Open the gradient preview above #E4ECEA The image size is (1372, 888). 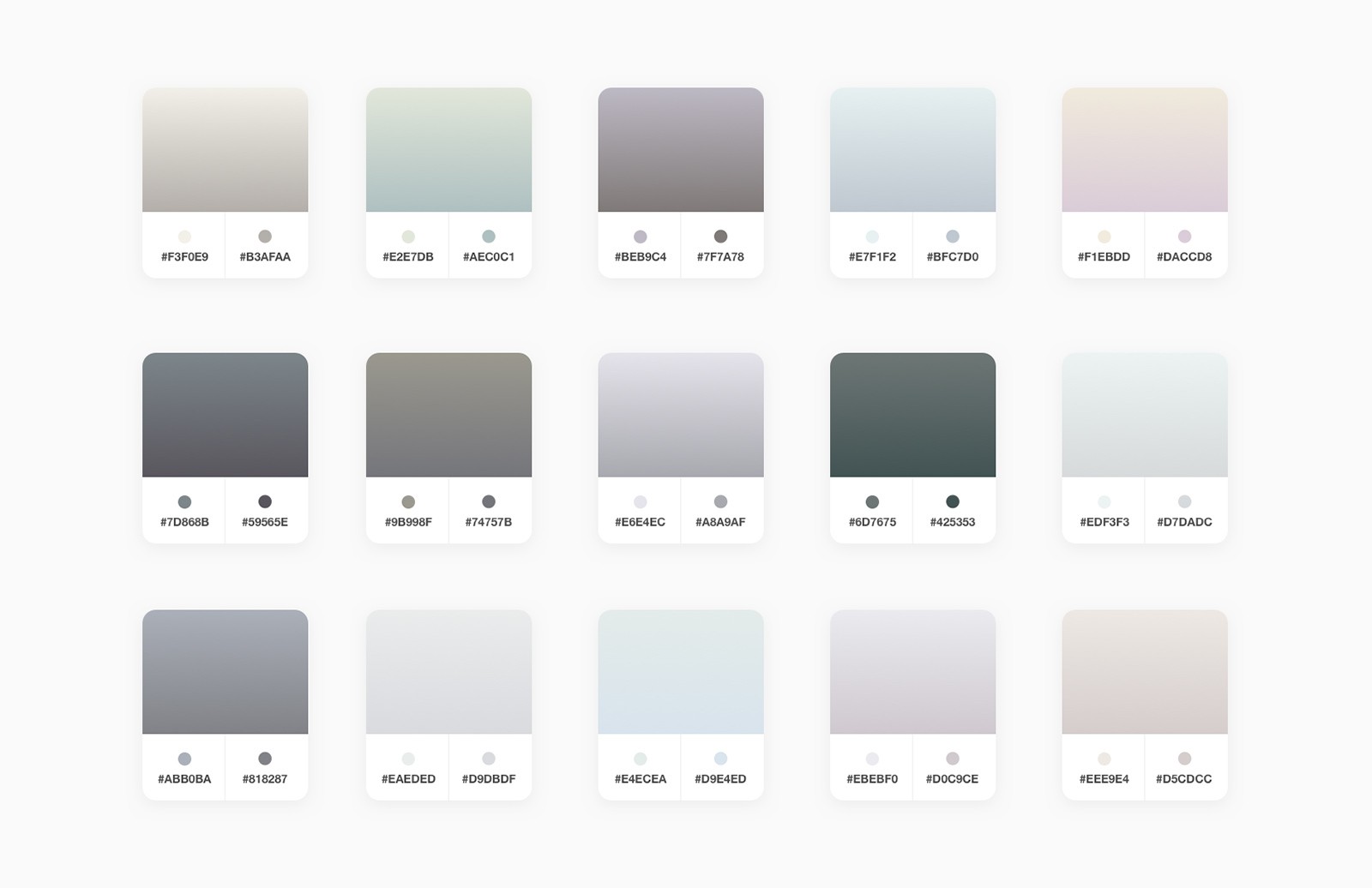point(681,672)
